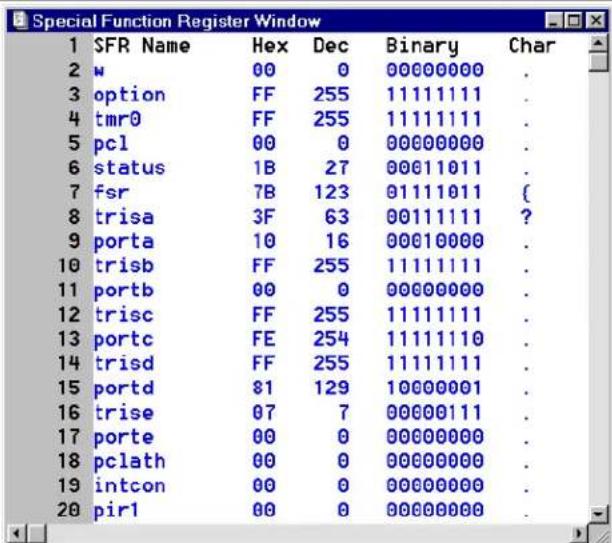Click portc hex value 'FE'
612x543 pixels.
(264, 339)
